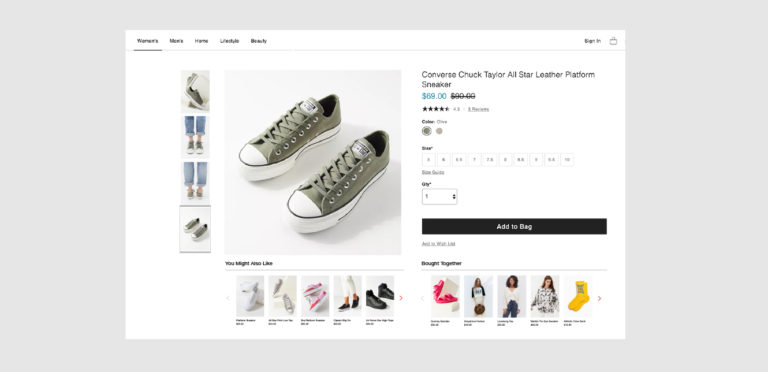Screen dimensions: 768x372
Task: Open the Size Guide link
Action: pyautogui.click(x=433, y=172)
